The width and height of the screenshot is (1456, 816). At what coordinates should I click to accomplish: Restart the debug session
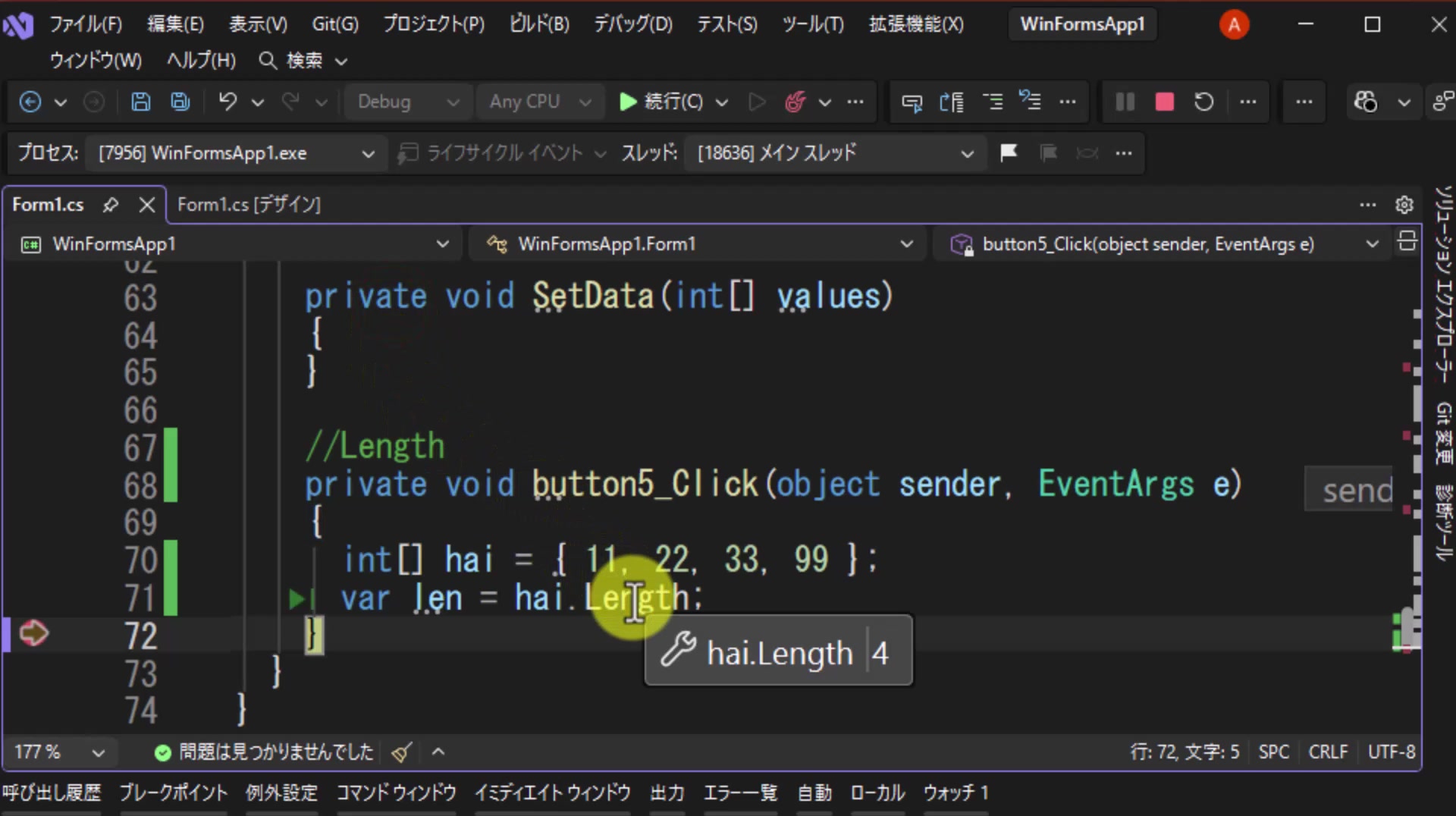click(1204, 102)
